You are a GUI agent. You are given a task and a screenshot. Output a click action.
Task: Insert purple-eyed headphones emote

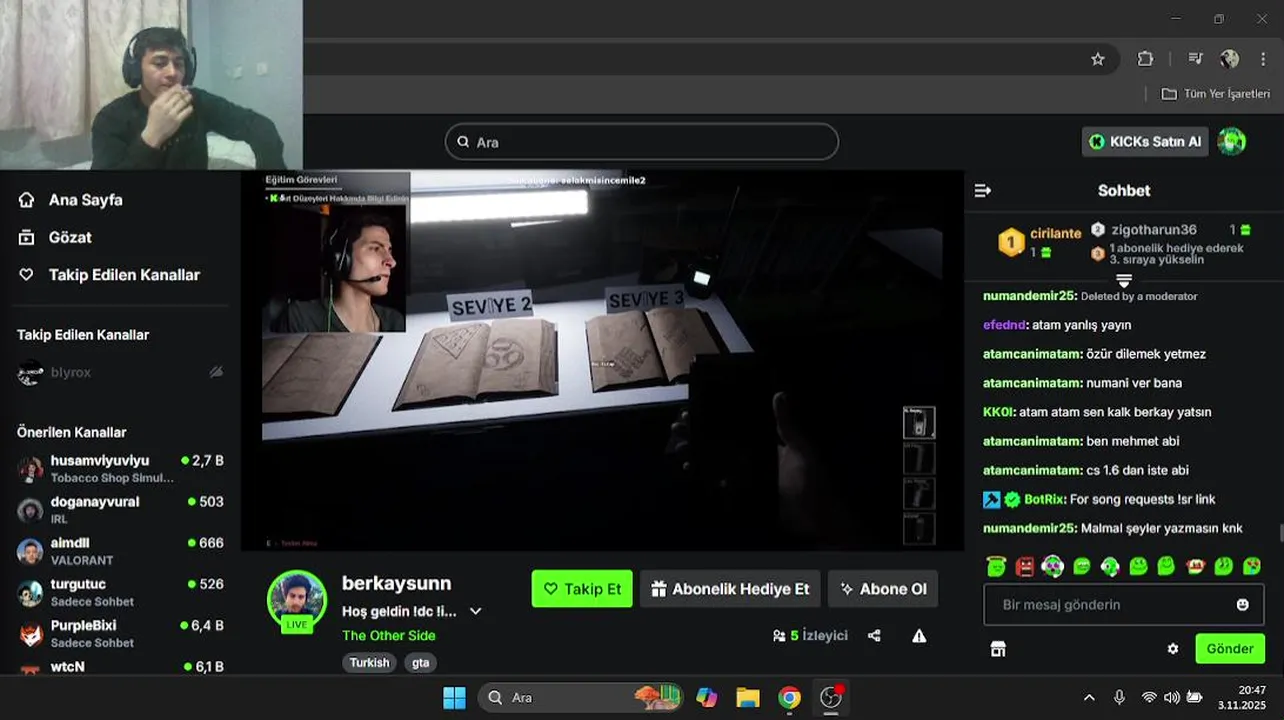[x=1052, y=566]
